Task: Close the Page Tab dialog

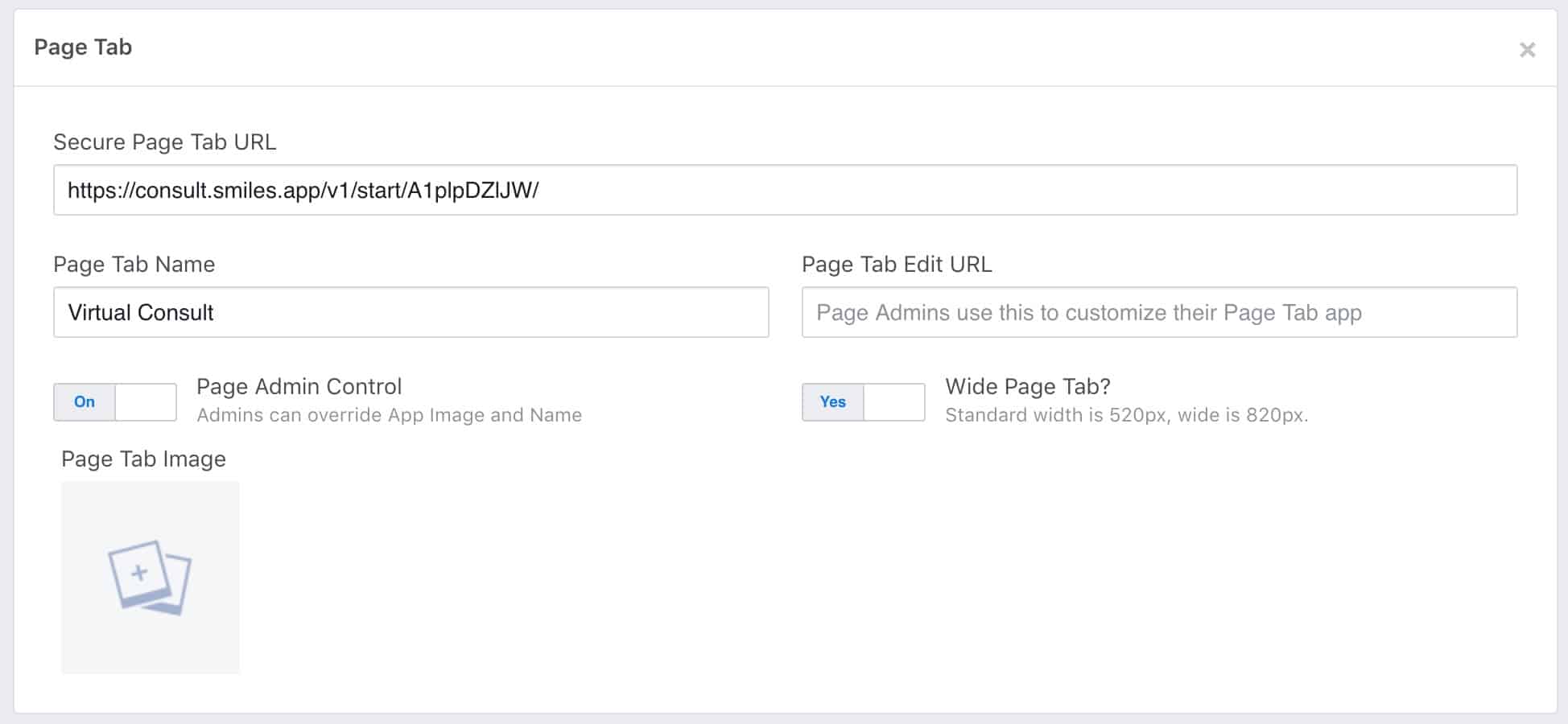Action: [1527, 50]
